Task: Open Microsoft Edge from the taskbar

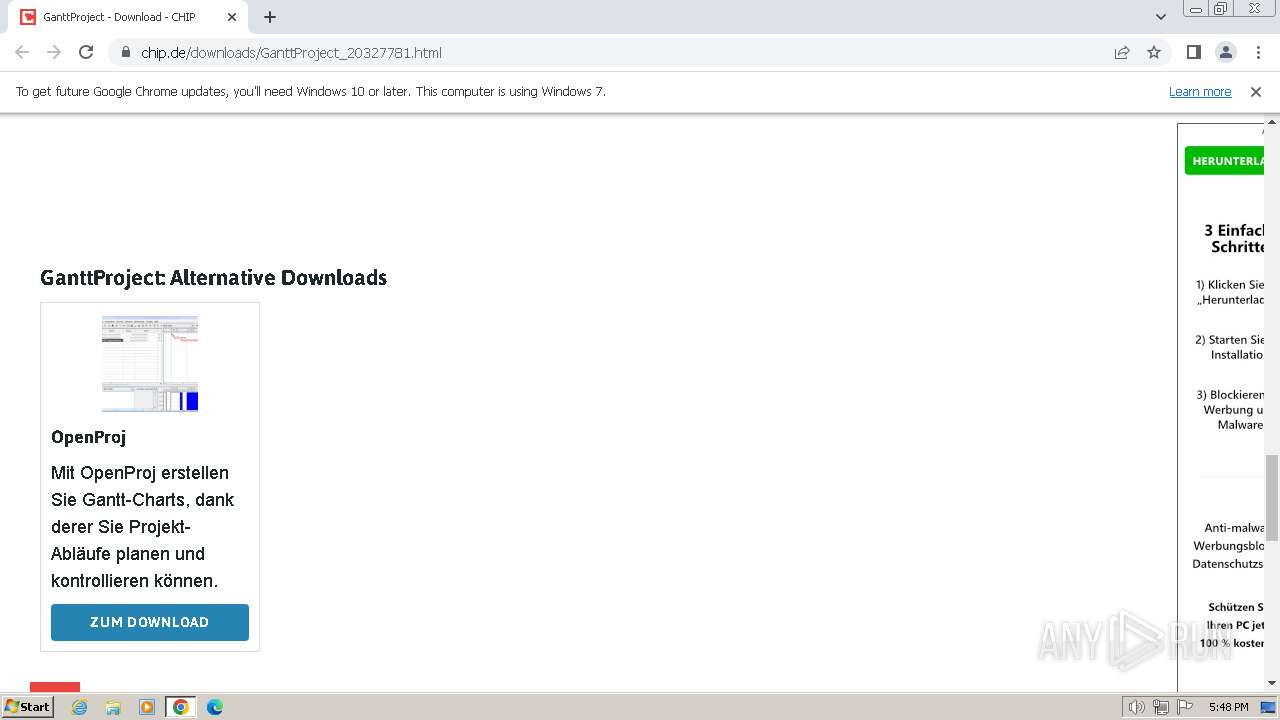Action: [x=215, y=707]
